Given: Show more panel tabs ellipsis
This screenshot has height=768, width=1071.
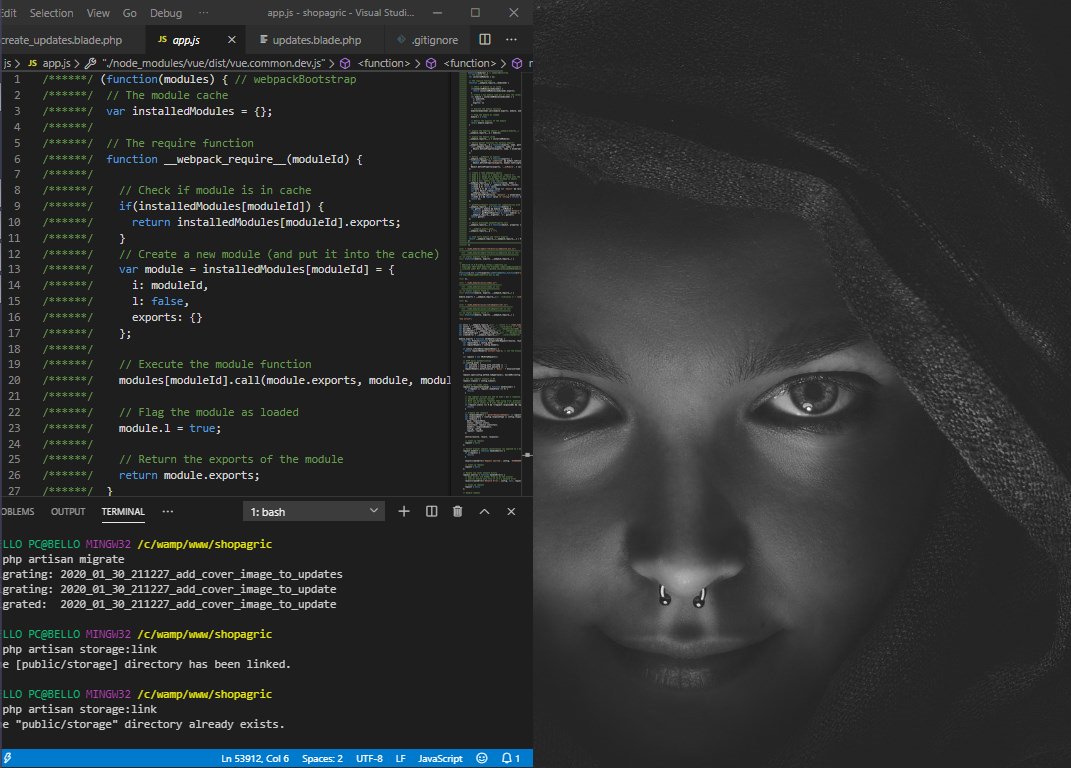Looking at the screenshot, I should pyautogui.click(x=168, y=511).
